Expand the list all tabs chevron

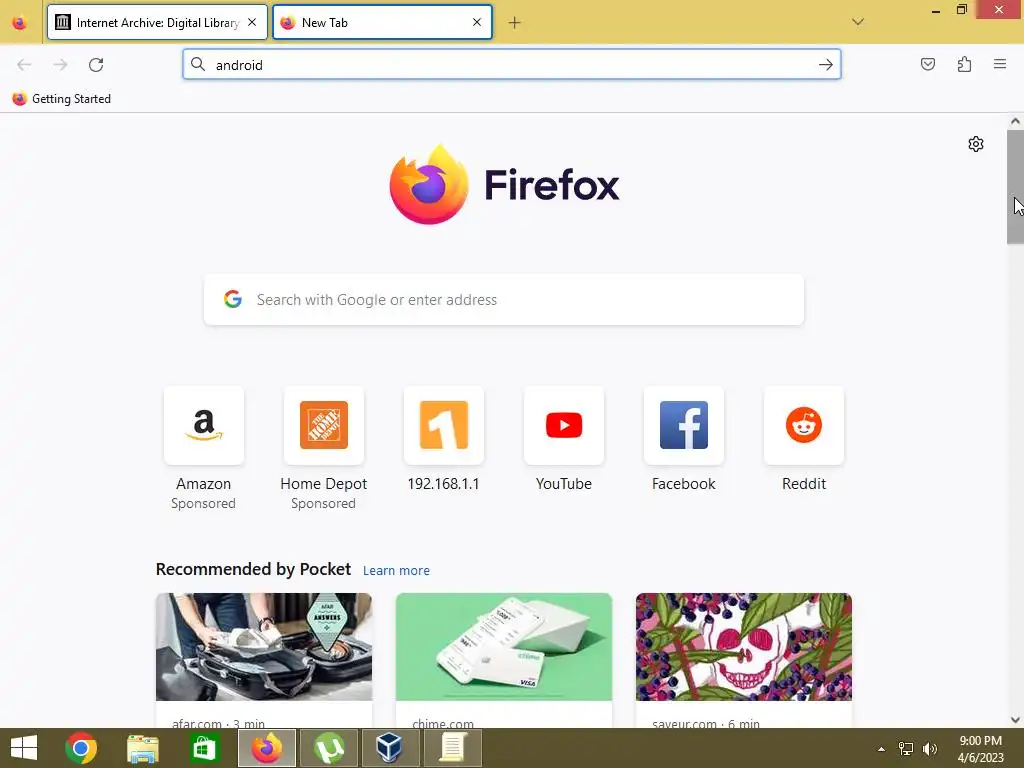pos(858,22)
